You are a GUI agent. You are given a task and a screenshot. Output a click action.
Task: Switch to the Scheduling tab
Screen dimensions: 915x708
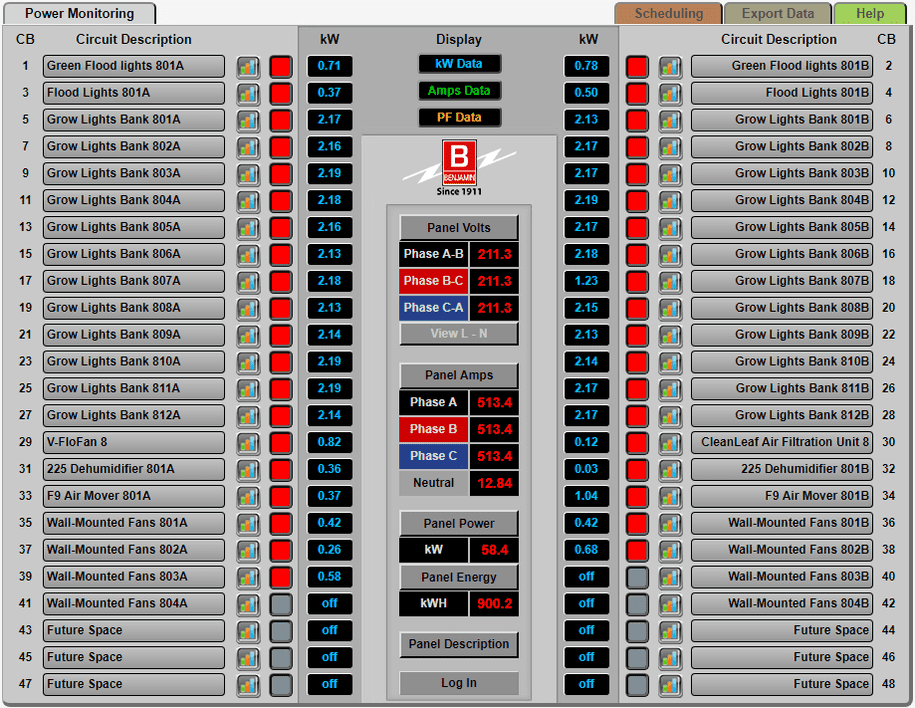click(x=668, y=14)
